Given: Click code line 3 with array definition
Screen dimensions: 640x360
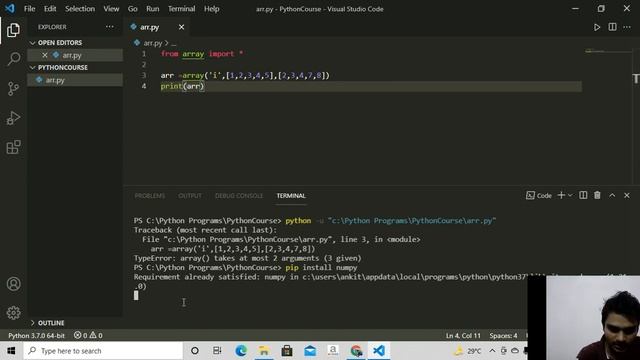Looking at the screenshot, I should click(x=245, y=76).
